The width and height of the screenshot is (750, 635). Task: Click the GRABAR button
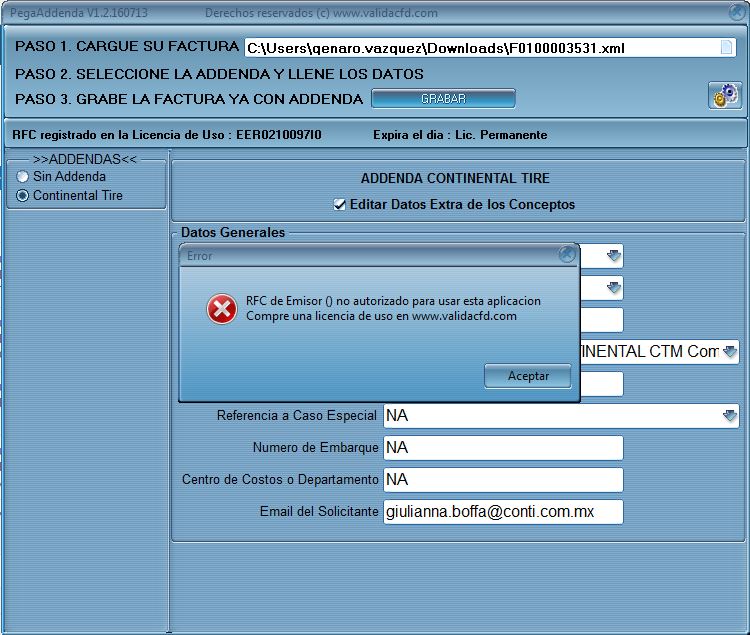tap(443, 99)
